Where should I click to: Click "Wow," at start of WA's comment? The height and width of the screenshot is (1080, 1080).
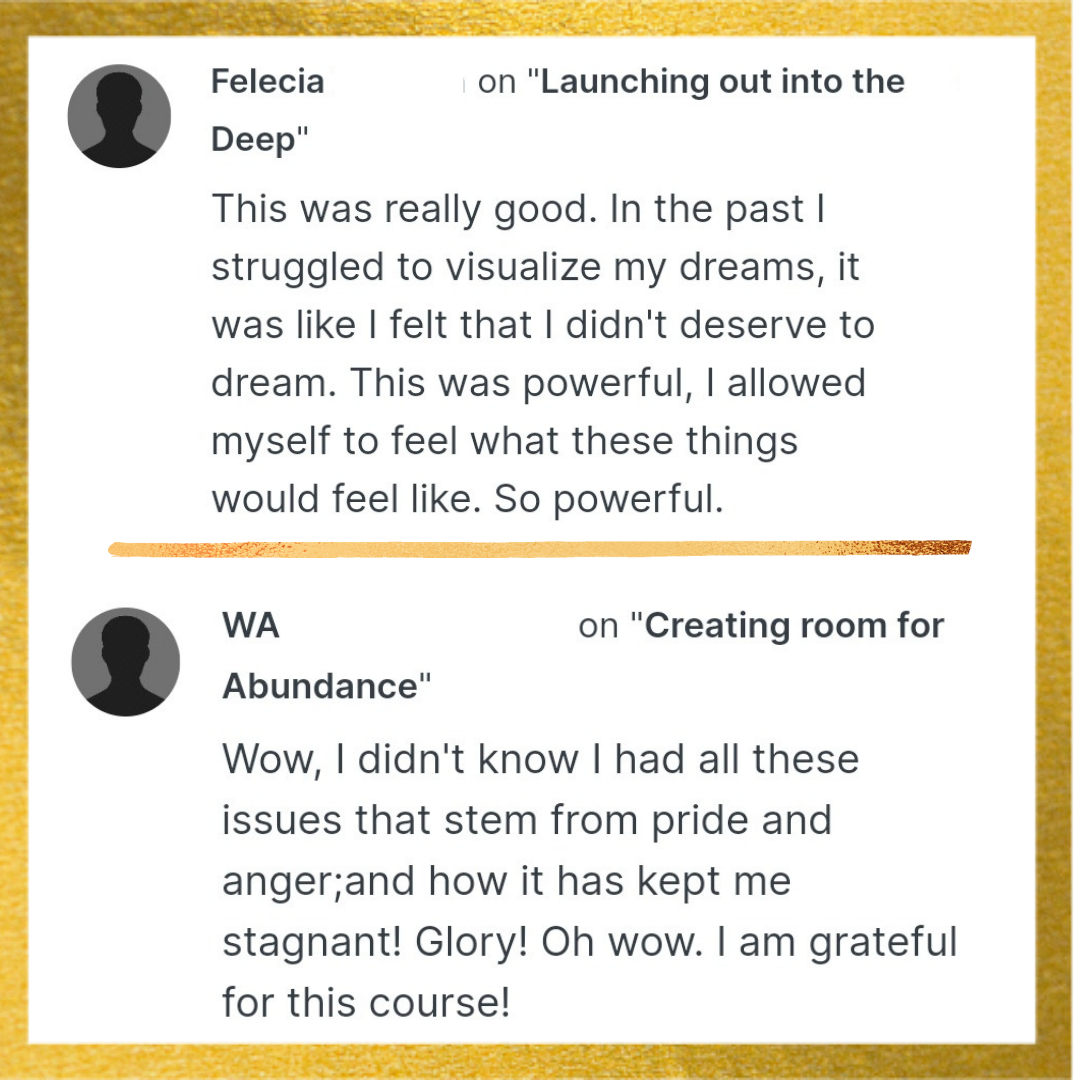(272, 760)
